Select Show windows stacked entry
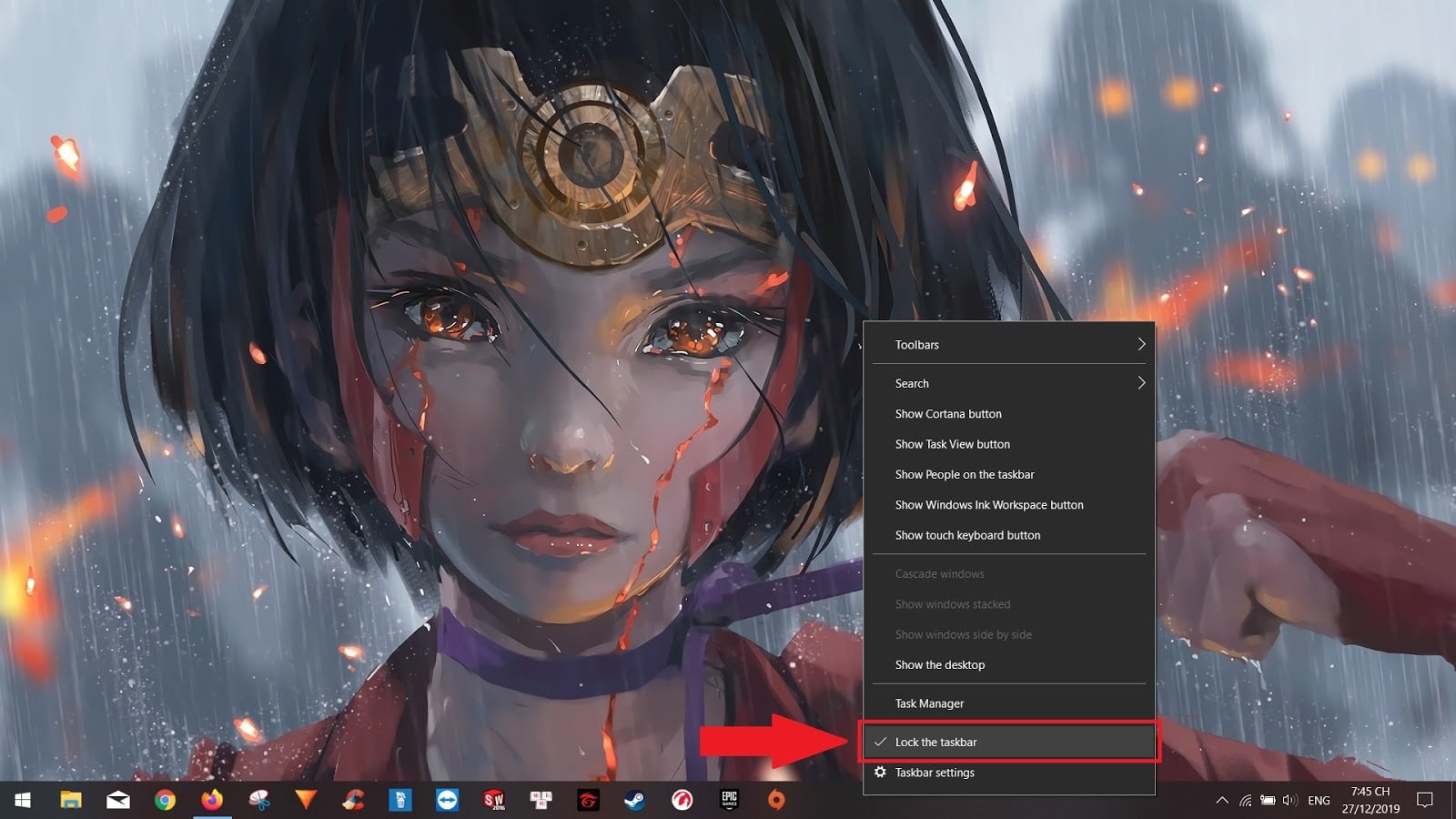The height and width of the screenshot is (819, 1456). (x=1009, y=604)
